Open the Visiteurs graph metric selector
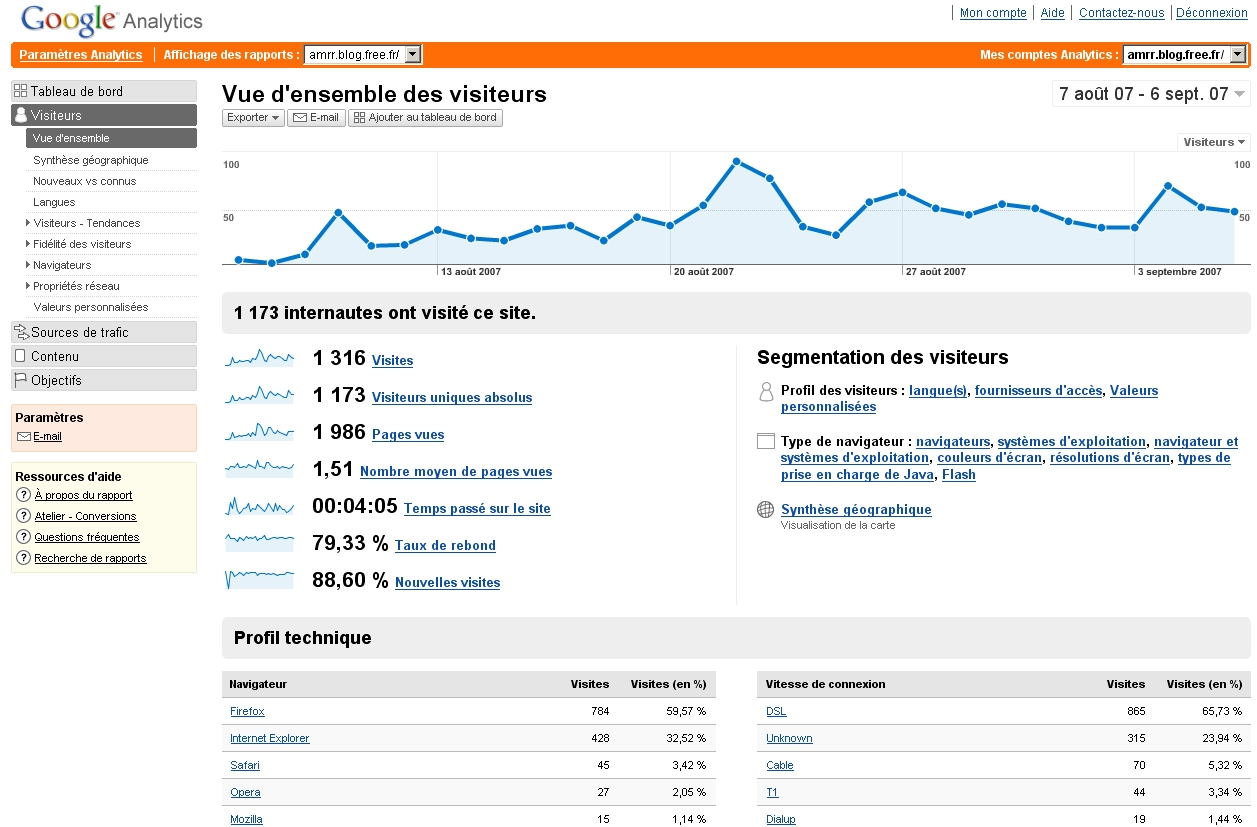This screenshot has width=1257, height=827. pos(1214,142)
